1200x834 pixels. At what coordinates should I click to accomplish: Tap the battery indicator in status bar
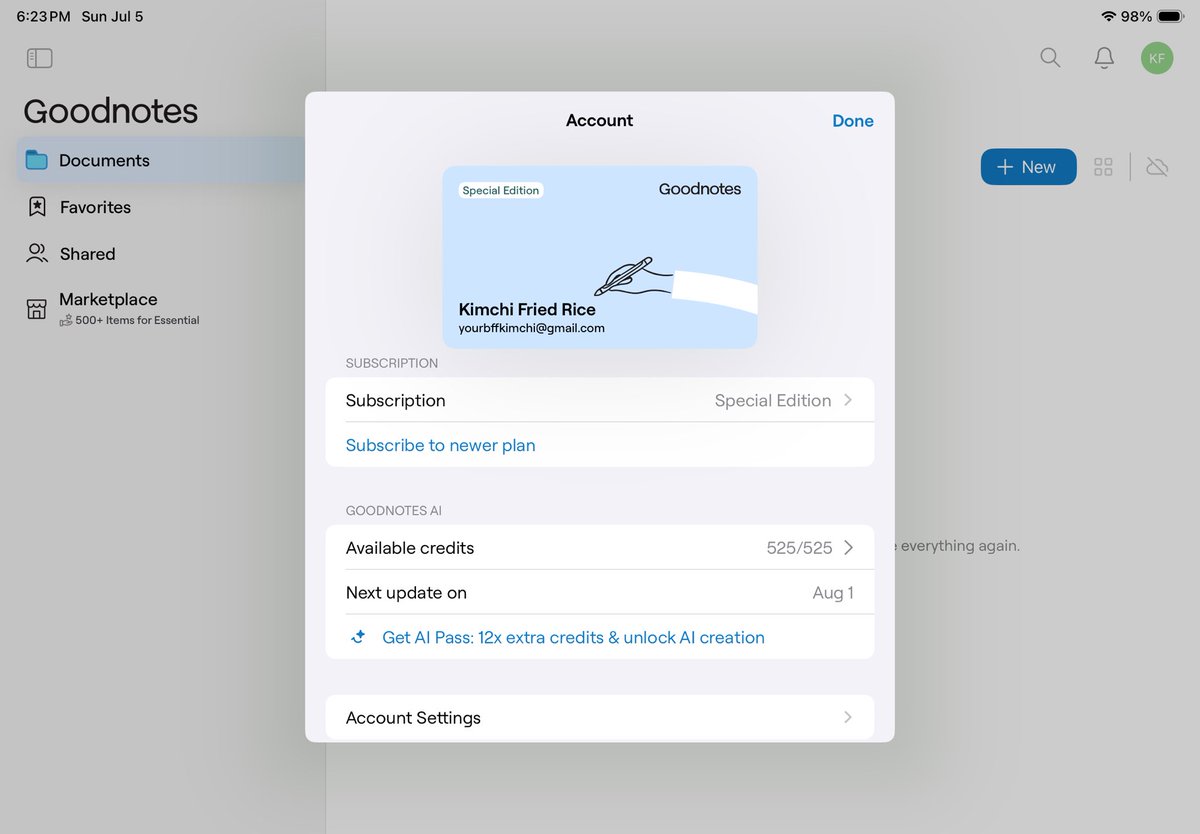pyautogui.click(x=1171, y=17)
